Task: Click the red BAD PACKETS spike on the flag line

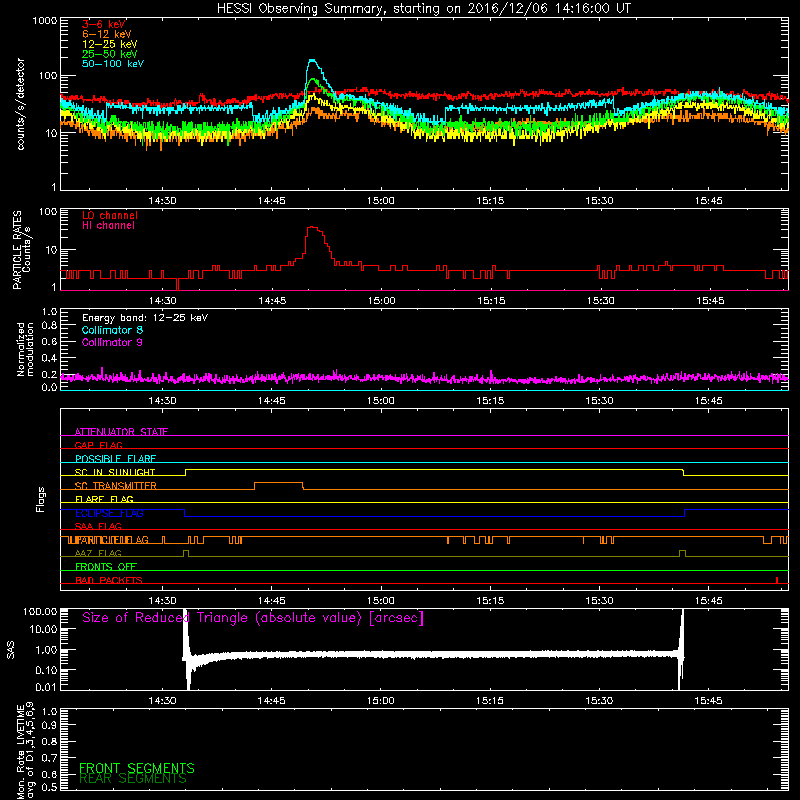Action: [777, 580]
